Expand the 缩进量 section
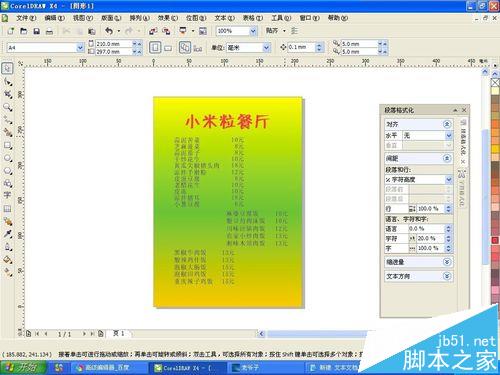Screen dimensions: 500x375 [447, 262]
